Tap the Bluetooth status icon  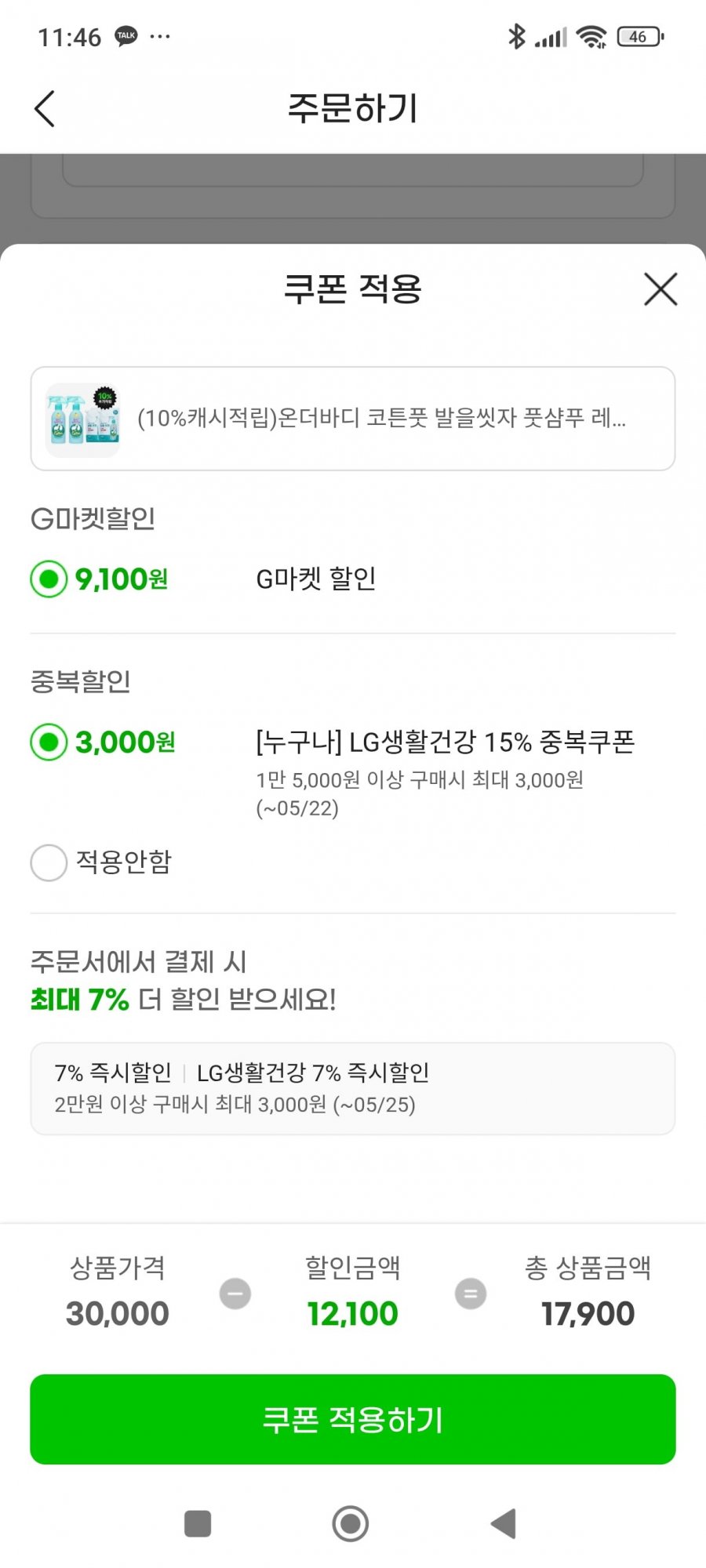pos(516,36)
